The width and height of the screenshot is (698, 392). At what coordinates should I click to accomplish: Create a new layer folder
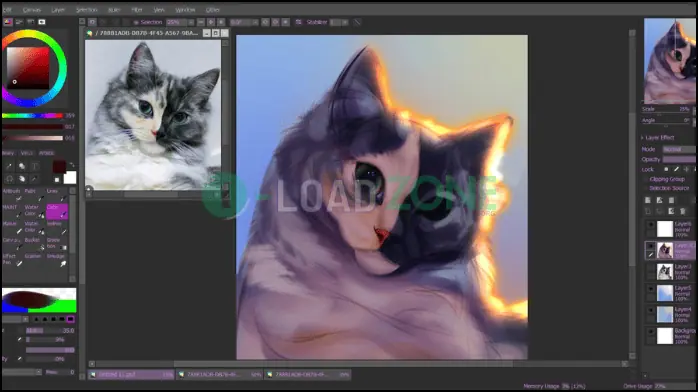(671, 200)
